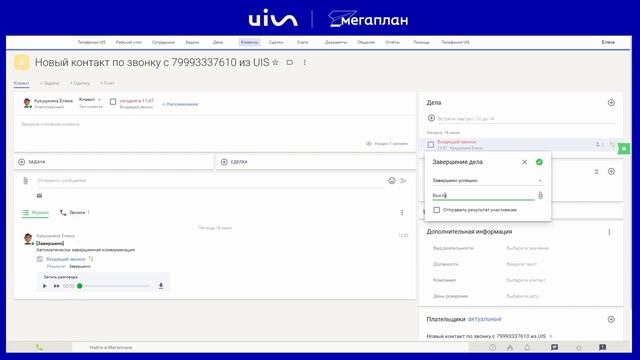Click the Найти в Мегаплане search field
640x360 pixels.
[x=269, y=347]
